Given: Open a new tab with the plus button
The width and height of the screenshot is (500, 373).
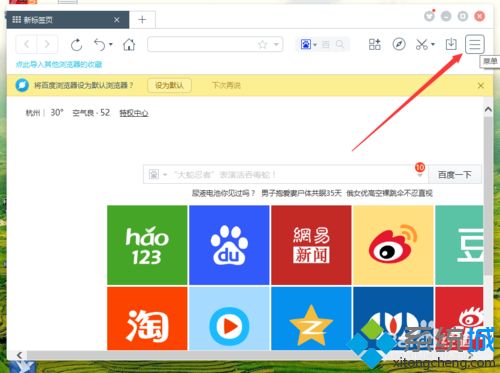Looking at the screenshot, I should tap(142, 20).
